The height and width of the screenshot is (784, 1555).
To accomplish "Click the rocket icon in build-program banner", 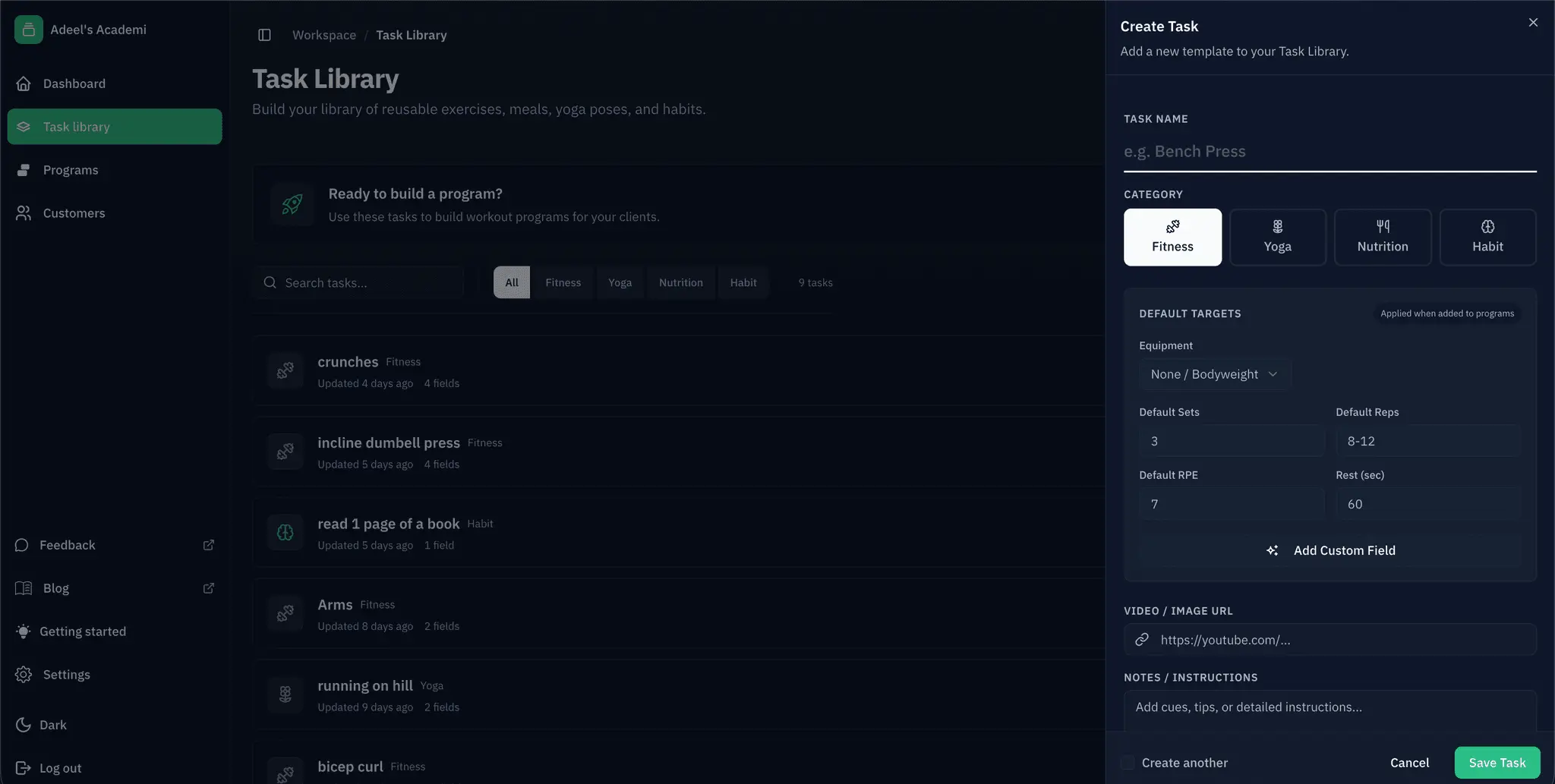I will pos(292,204).
